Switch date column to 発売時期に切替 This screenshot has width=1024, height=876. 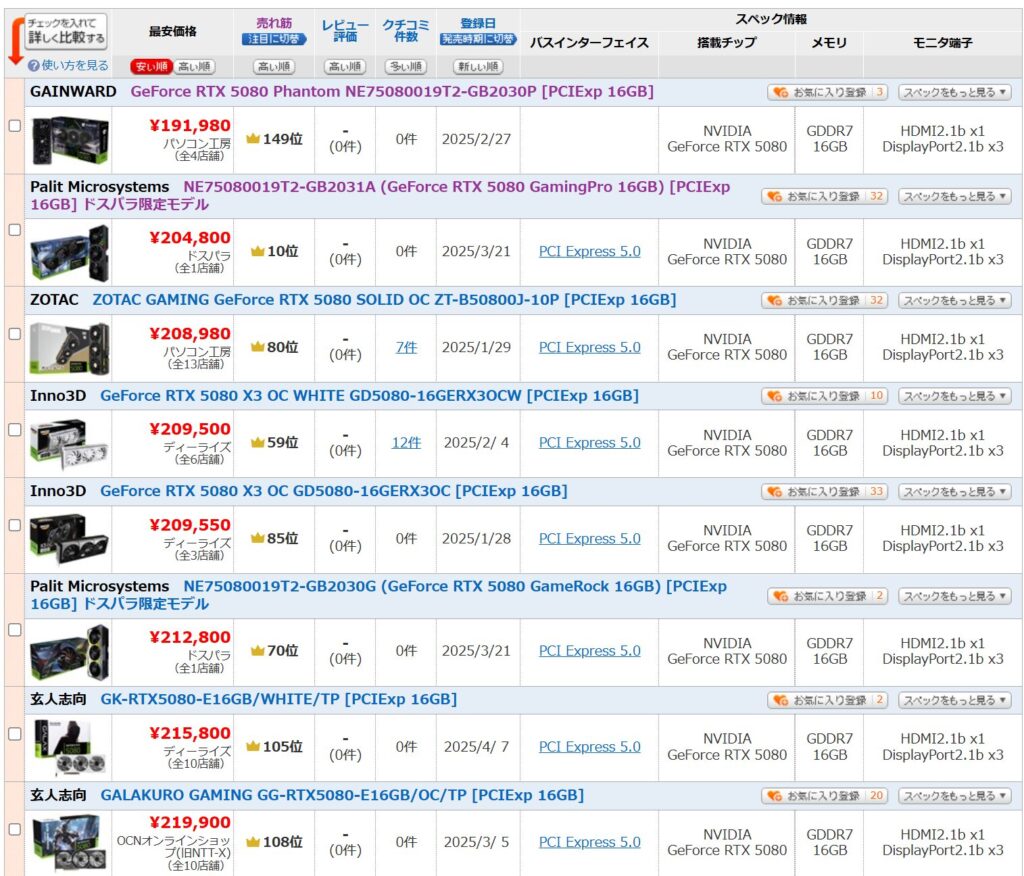[478, 39]
